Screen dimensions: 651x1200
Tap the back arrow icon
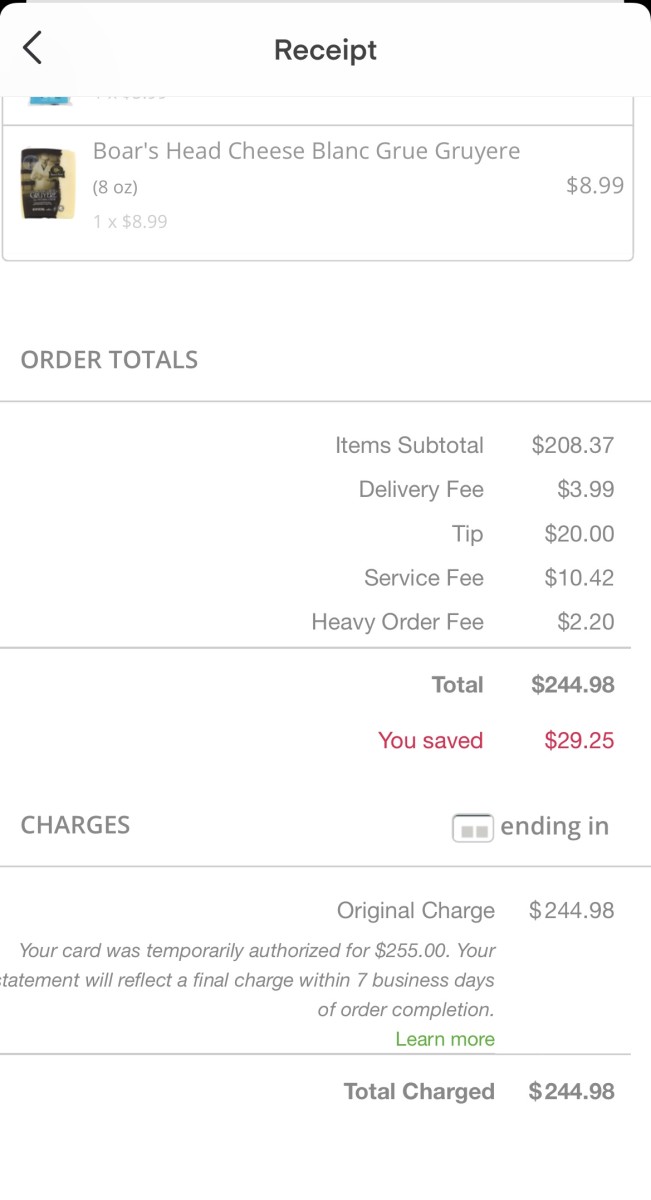(x=33, y=47)
